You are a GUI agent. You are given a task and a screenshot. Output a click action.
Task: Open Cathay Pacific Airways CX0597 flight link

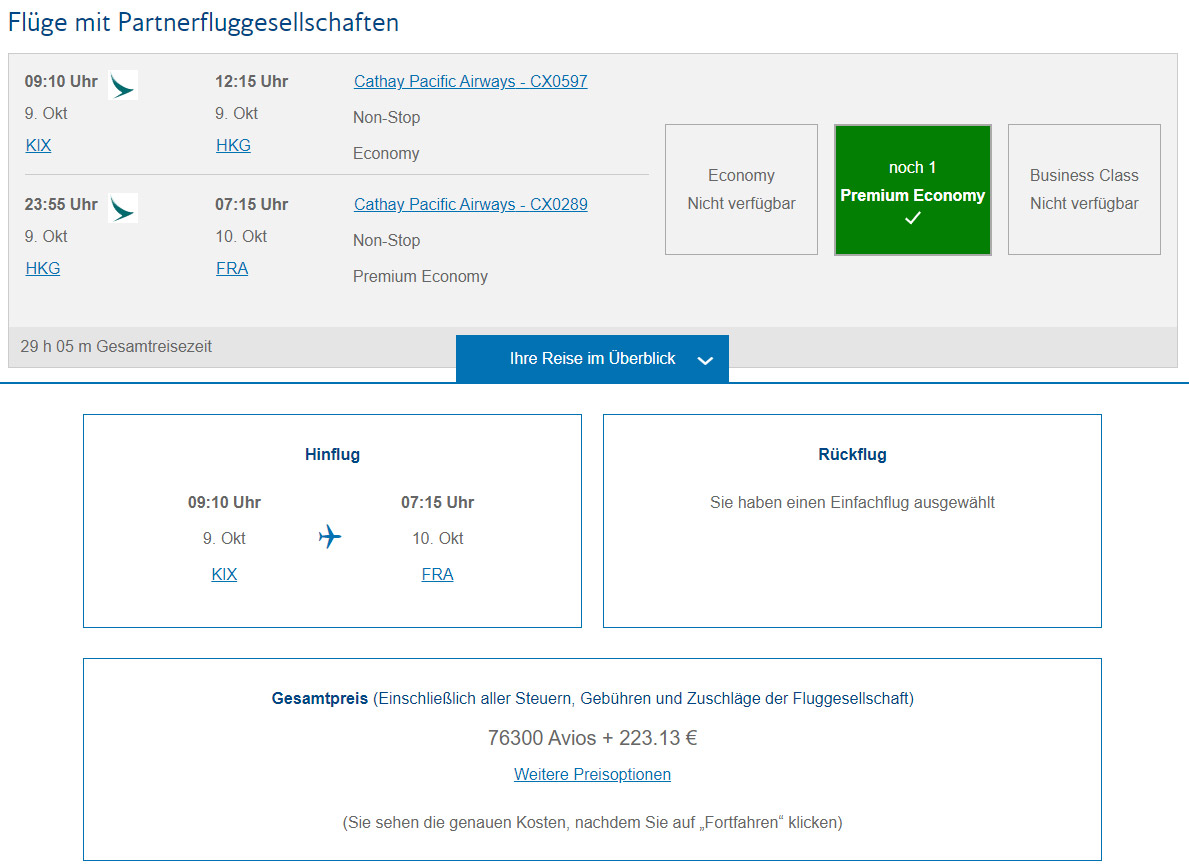pyautogui.click(x=471, y=81)
